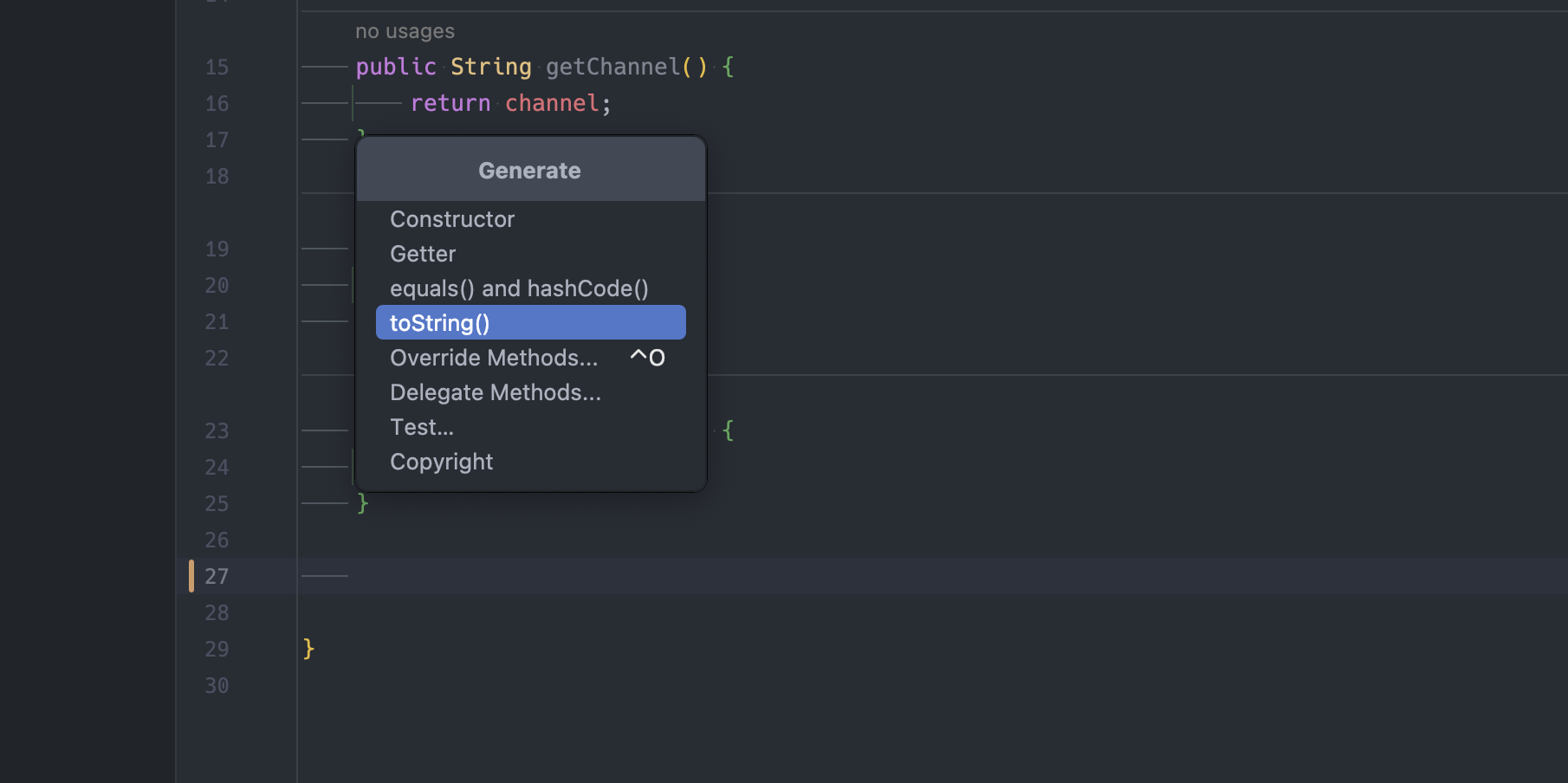This screenshot has width=1568, height=783.
Task: Click line number 27 in the gutter
Action: coord(217,576)
